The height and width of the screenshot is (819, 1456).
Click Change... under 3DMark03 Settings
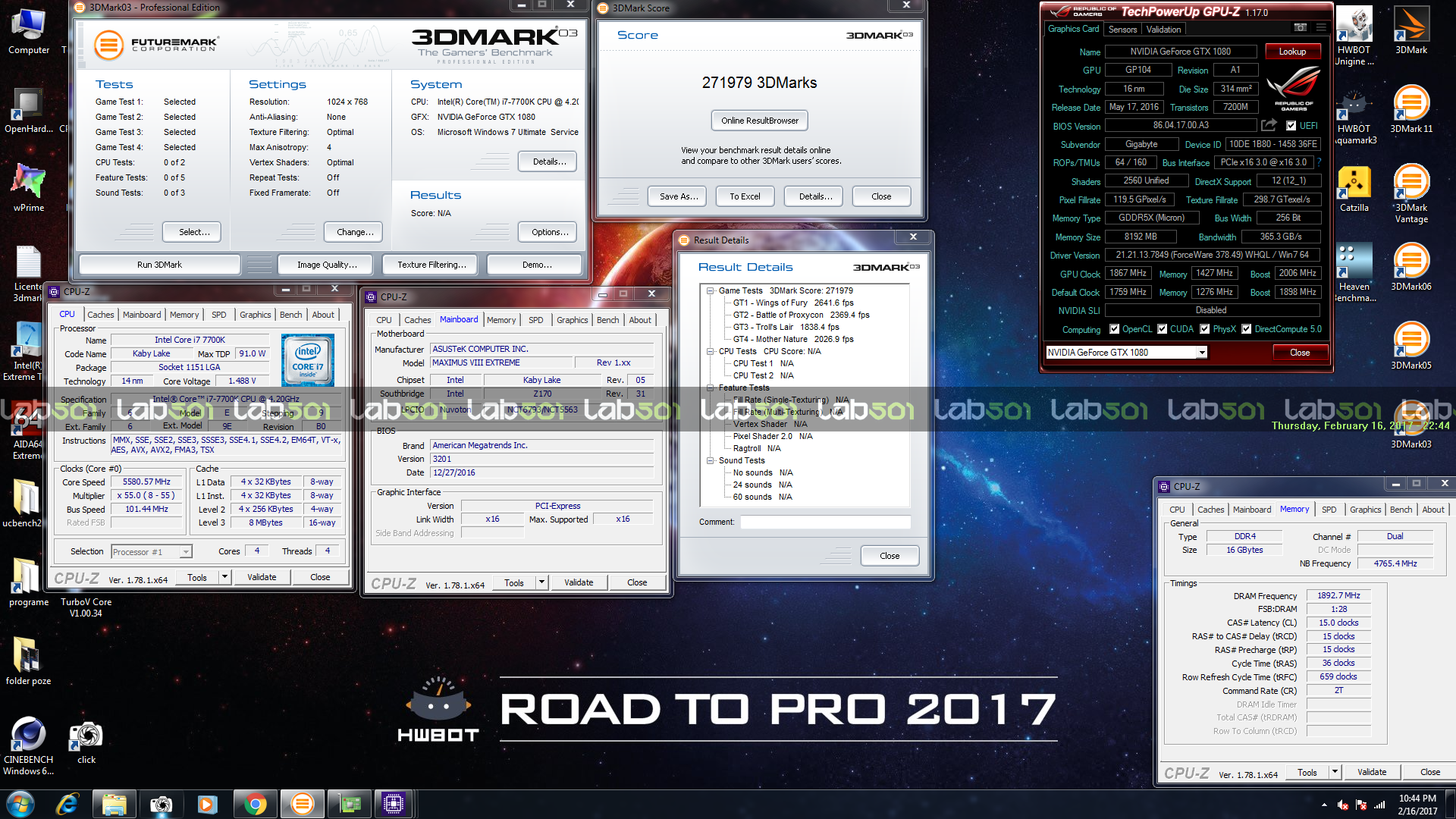click(x=354, y=232)
